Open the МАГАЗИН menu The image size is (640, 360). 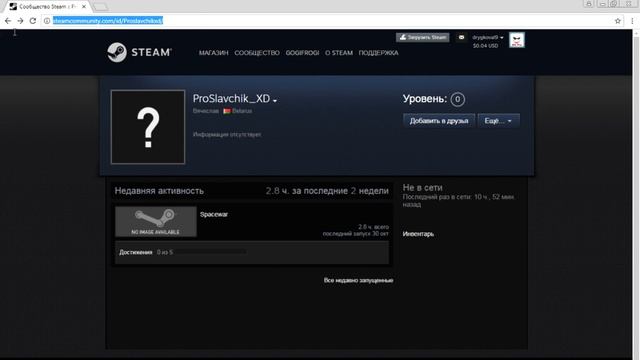click(x=213, y=53)
